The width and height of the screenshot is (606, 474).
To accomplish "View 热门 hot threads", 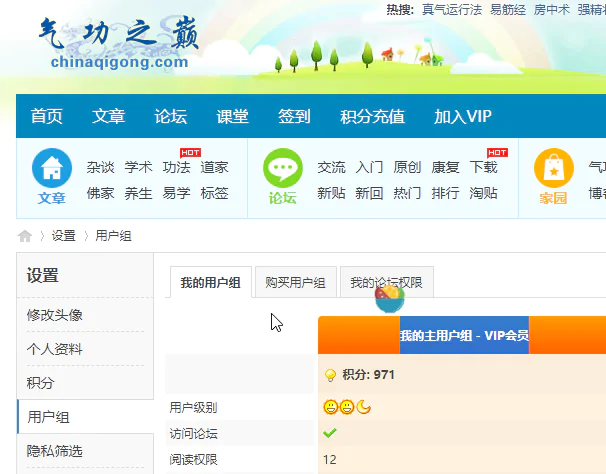I will pos(407,193).
